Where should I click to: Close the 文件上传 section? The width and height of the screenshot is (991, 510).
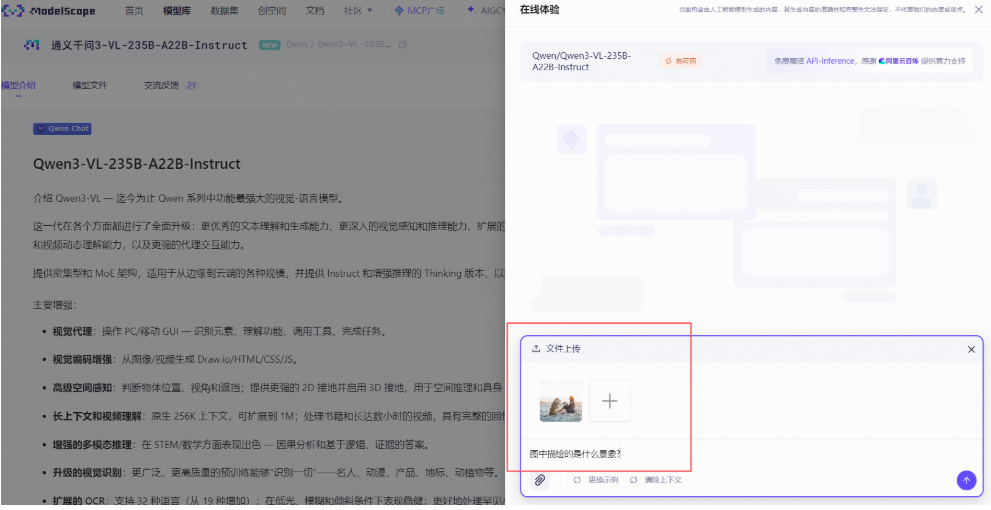[971, 349]
